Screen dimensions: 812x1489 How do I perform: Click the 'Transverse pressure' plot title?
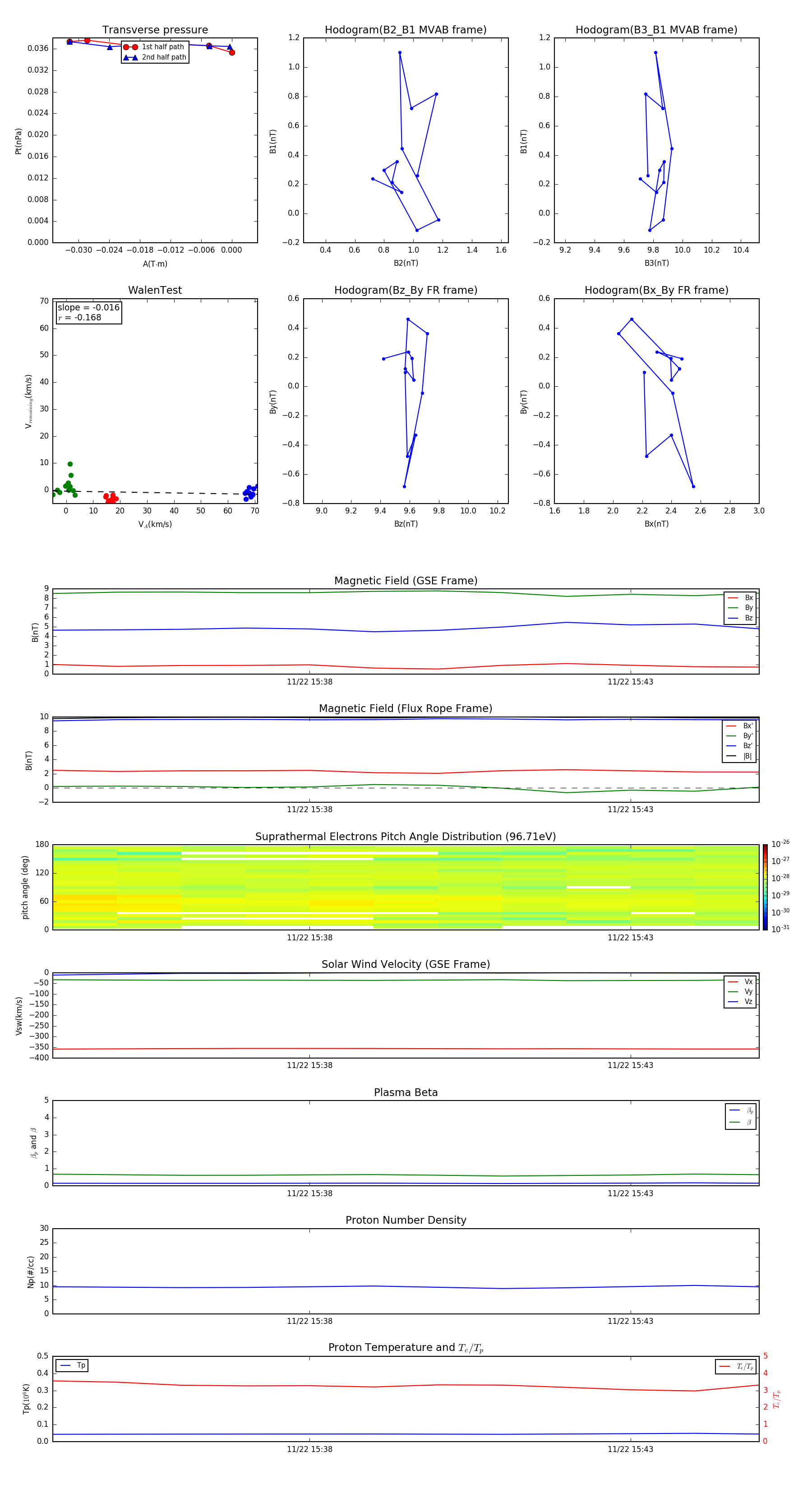click(x=155, y=30)
